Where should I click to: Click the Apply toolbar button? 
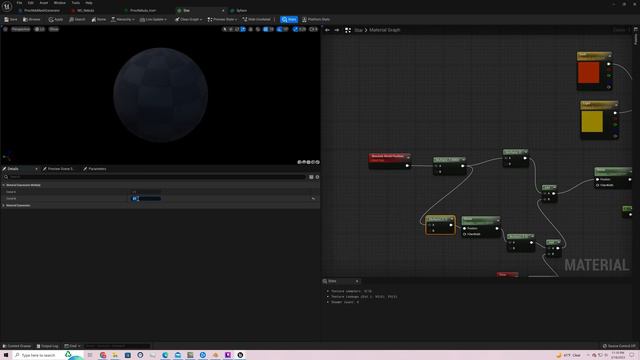[56, 20]
